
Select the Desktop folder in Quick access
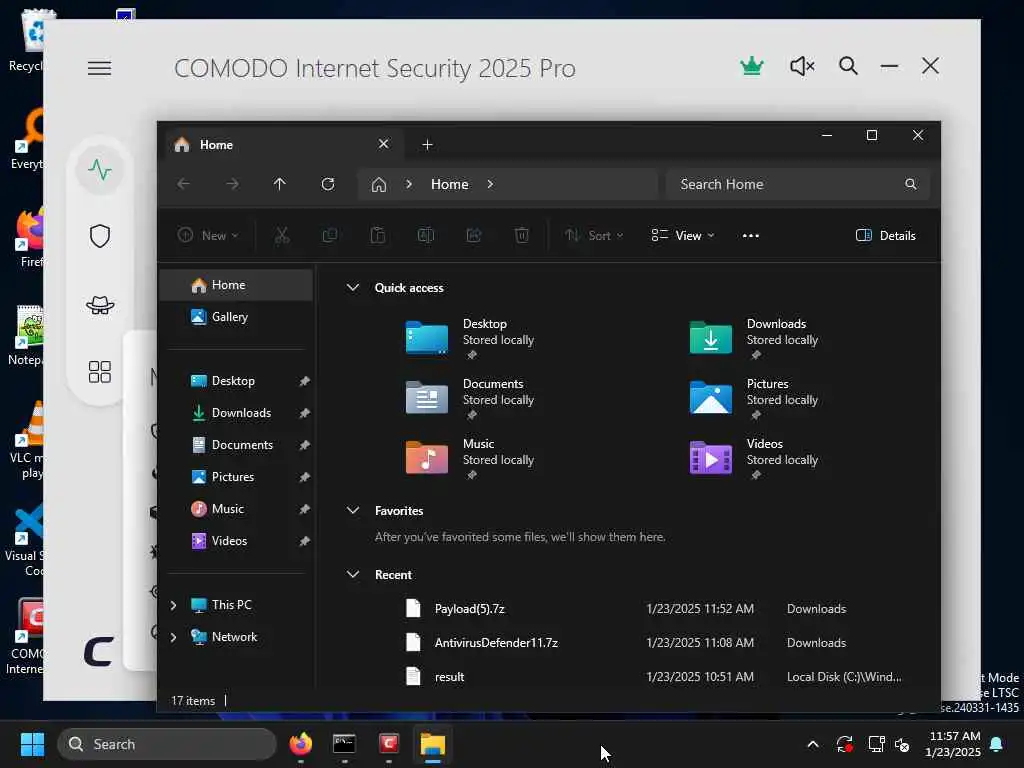[x=470, y=339]
